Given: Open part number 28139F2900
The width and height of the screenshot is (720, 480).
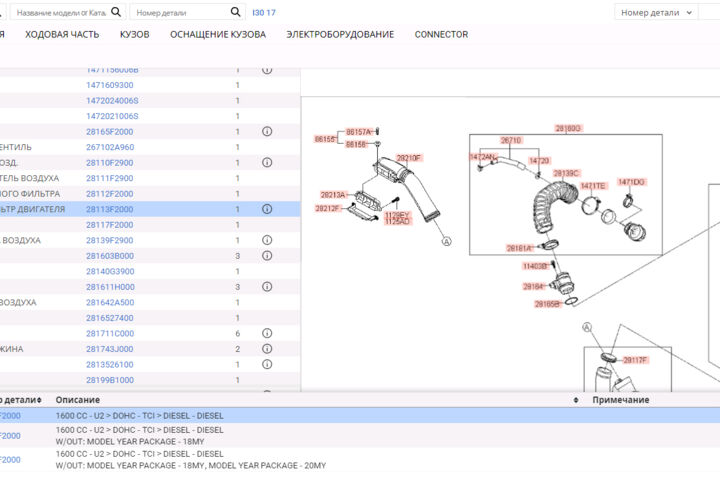Looking at the screenshot, I should [x=110, y=240].
